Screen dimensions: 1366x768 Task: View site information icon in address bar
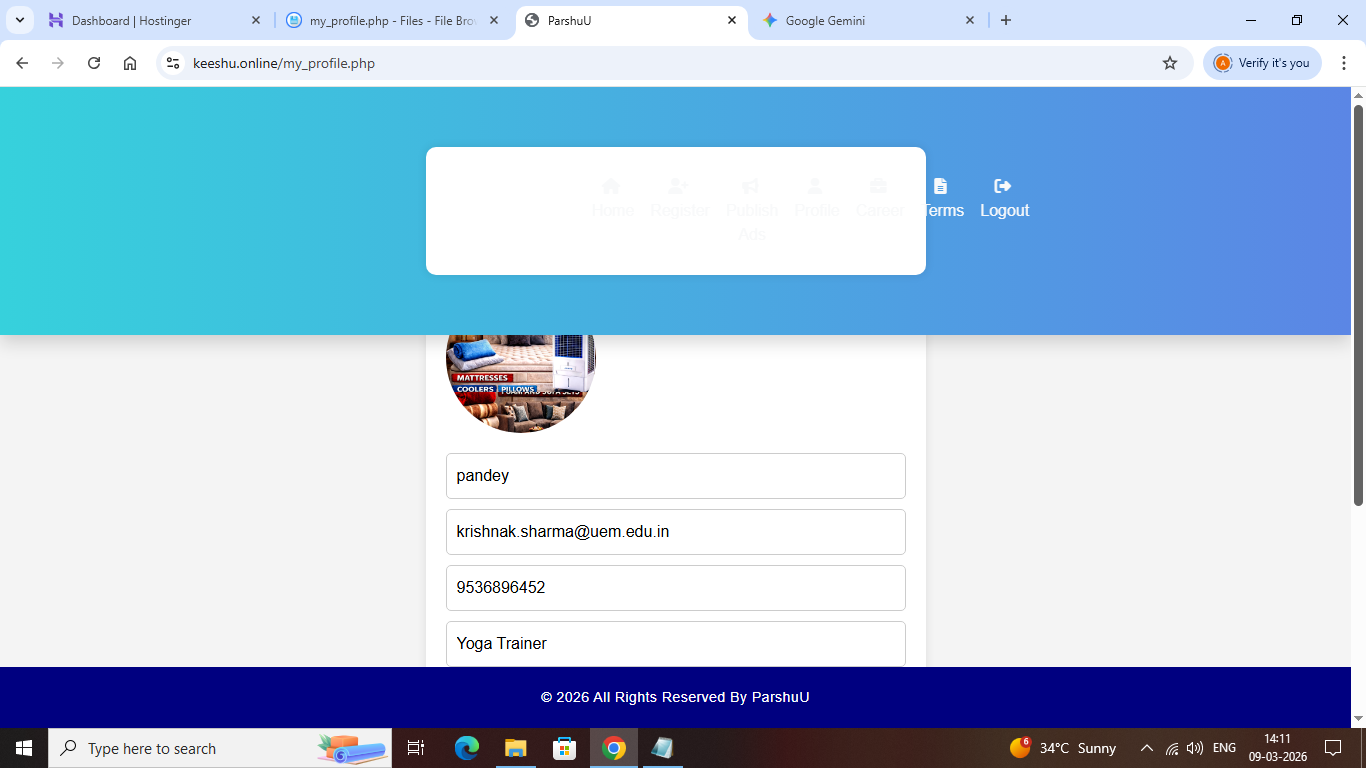pyautogui.click(x=173, y=63)
